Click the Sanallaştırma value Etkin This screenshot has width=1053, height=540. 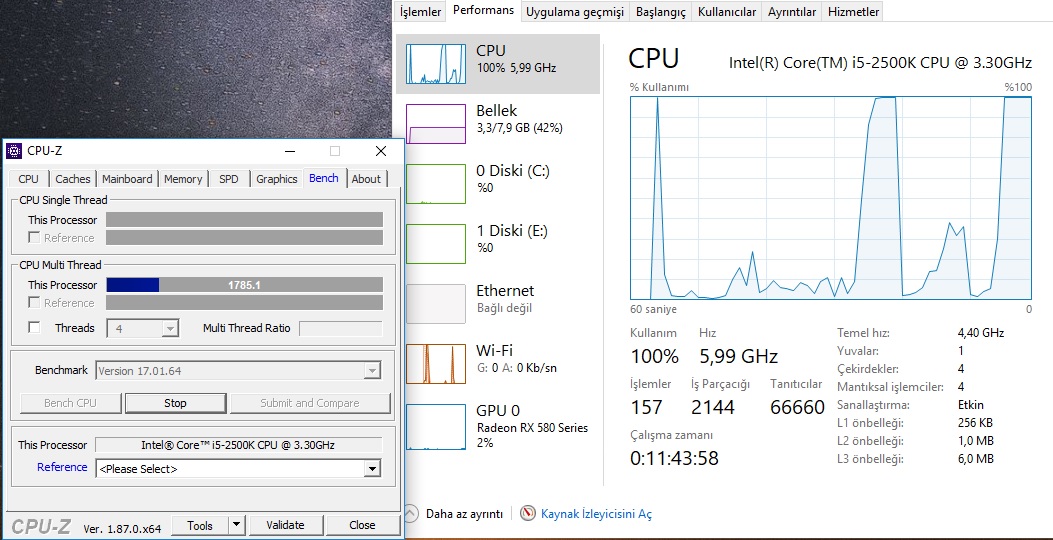[x=970, y=405]
